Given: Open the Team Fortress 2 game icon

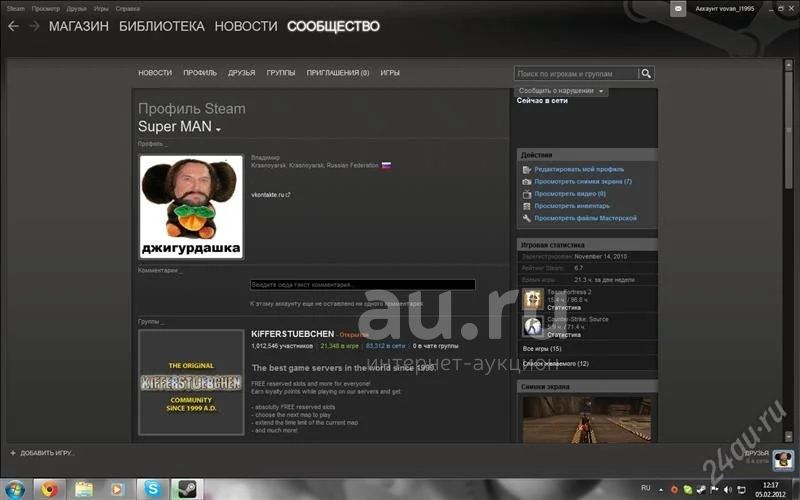Looking at the screenshot, I should [x=533, y=299].
